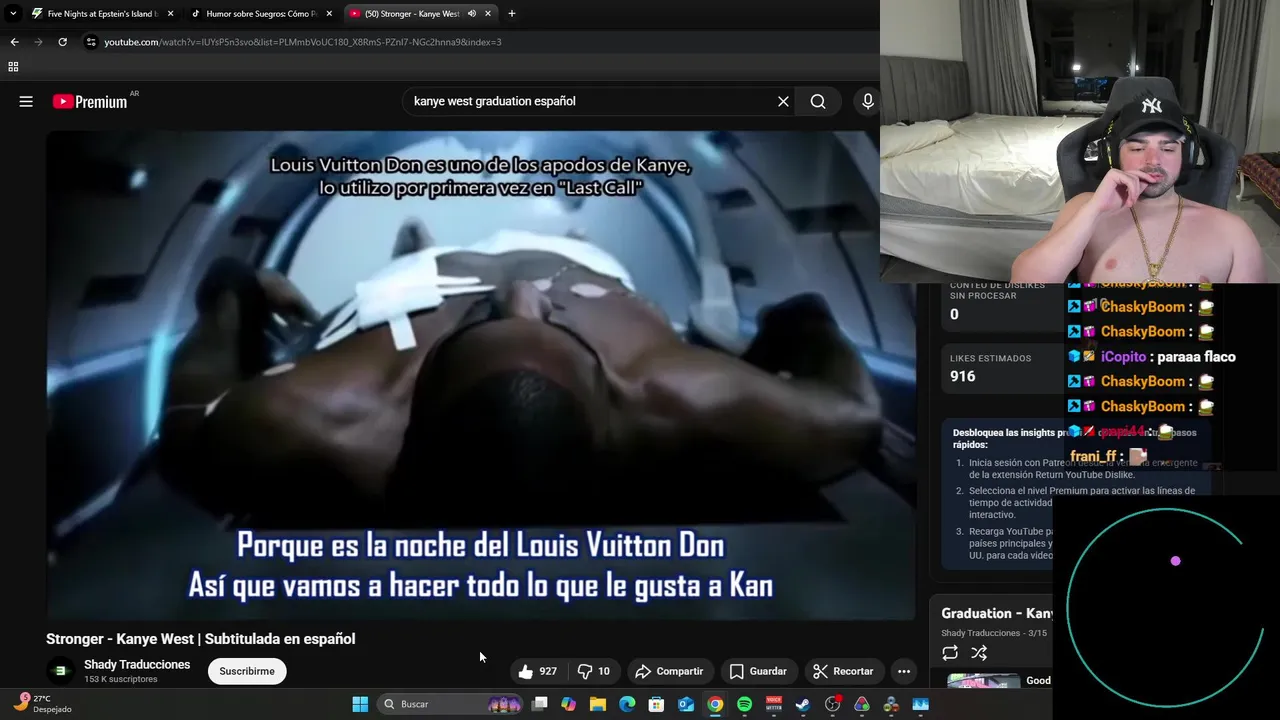Click the video title 'Stronger - Kanye West | Subtitulada en español'
The height and width of the screenshot is (720, 1280).
201,639
